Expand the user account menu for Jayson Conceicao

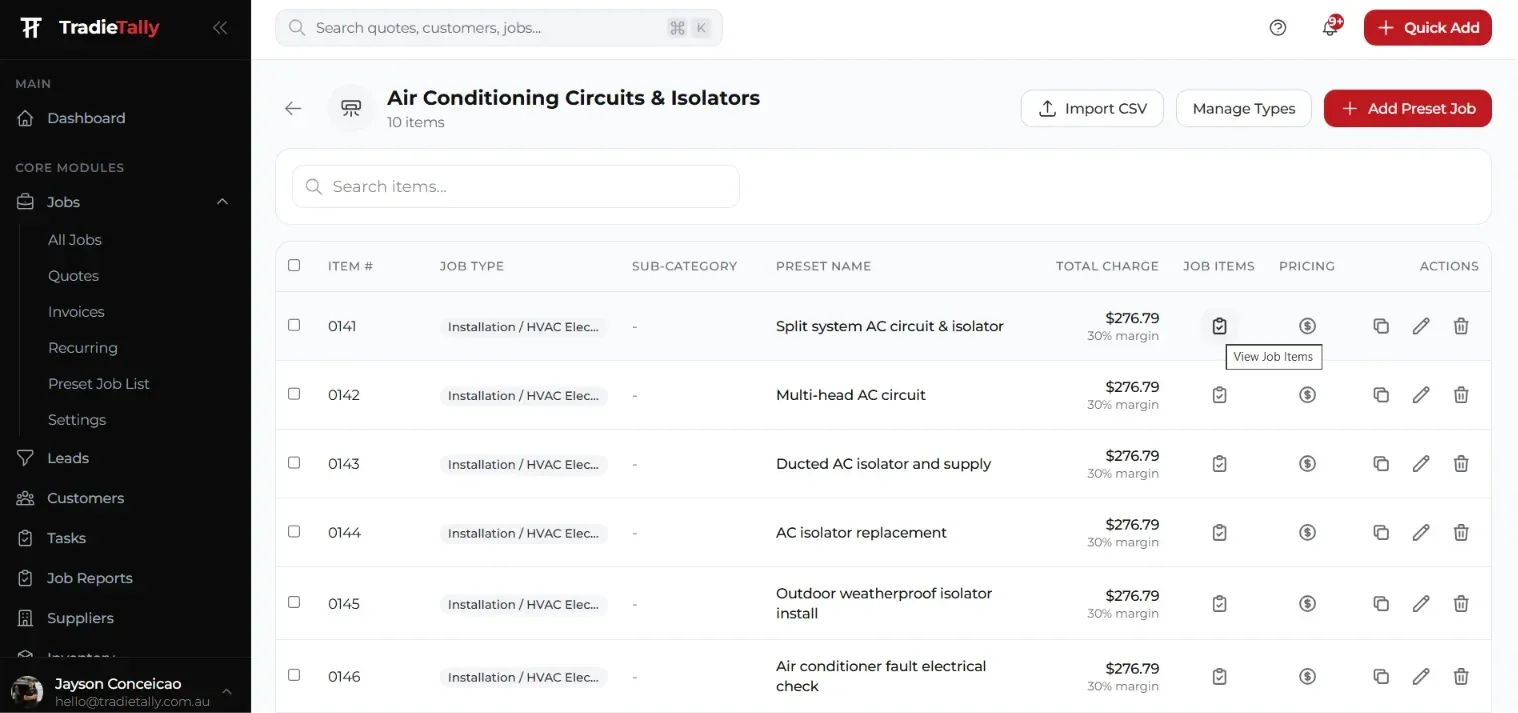(x=227, y=691)
